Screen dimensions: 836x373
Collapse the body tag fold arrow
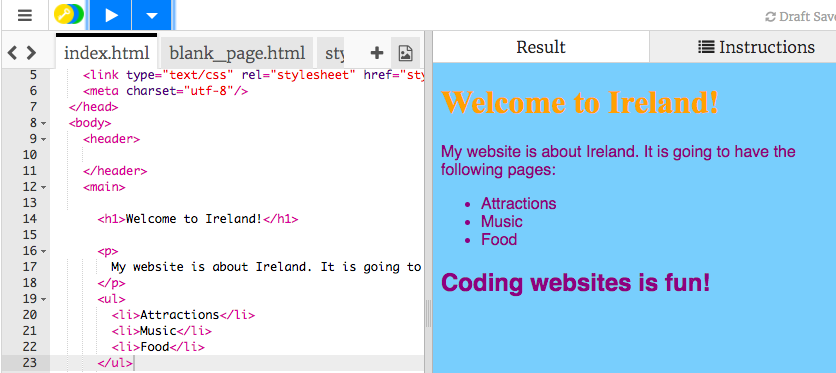tap(44, 124)
